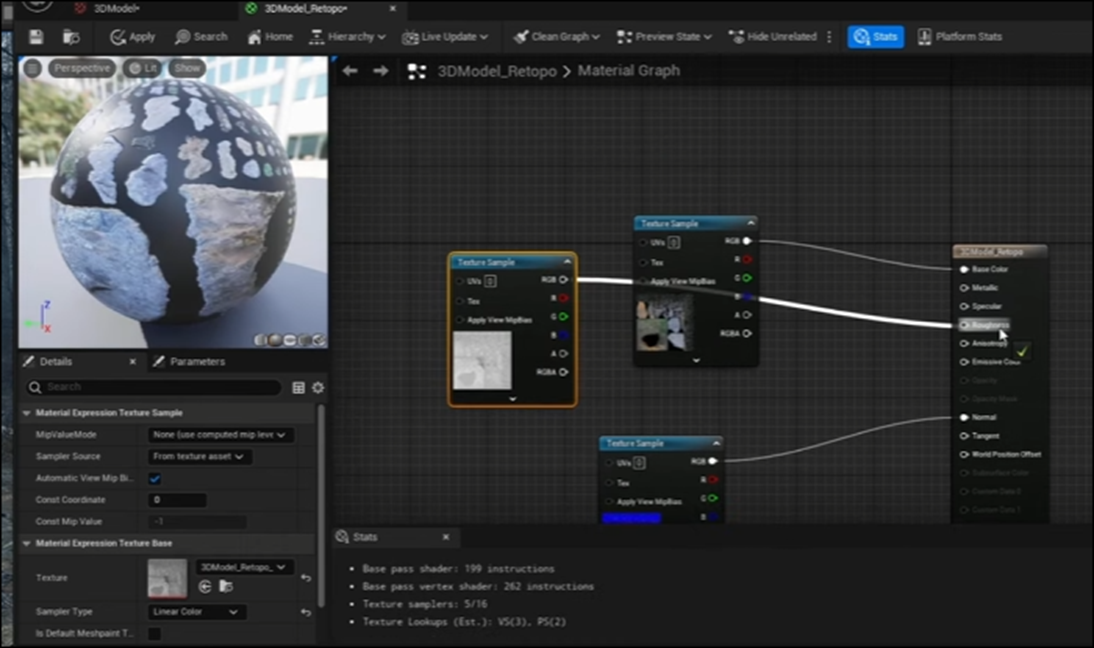Viewport: 1094px width, 648px height.
Task: Click the Browse to asset toolbar icon
Action: [x=70, y=37]
